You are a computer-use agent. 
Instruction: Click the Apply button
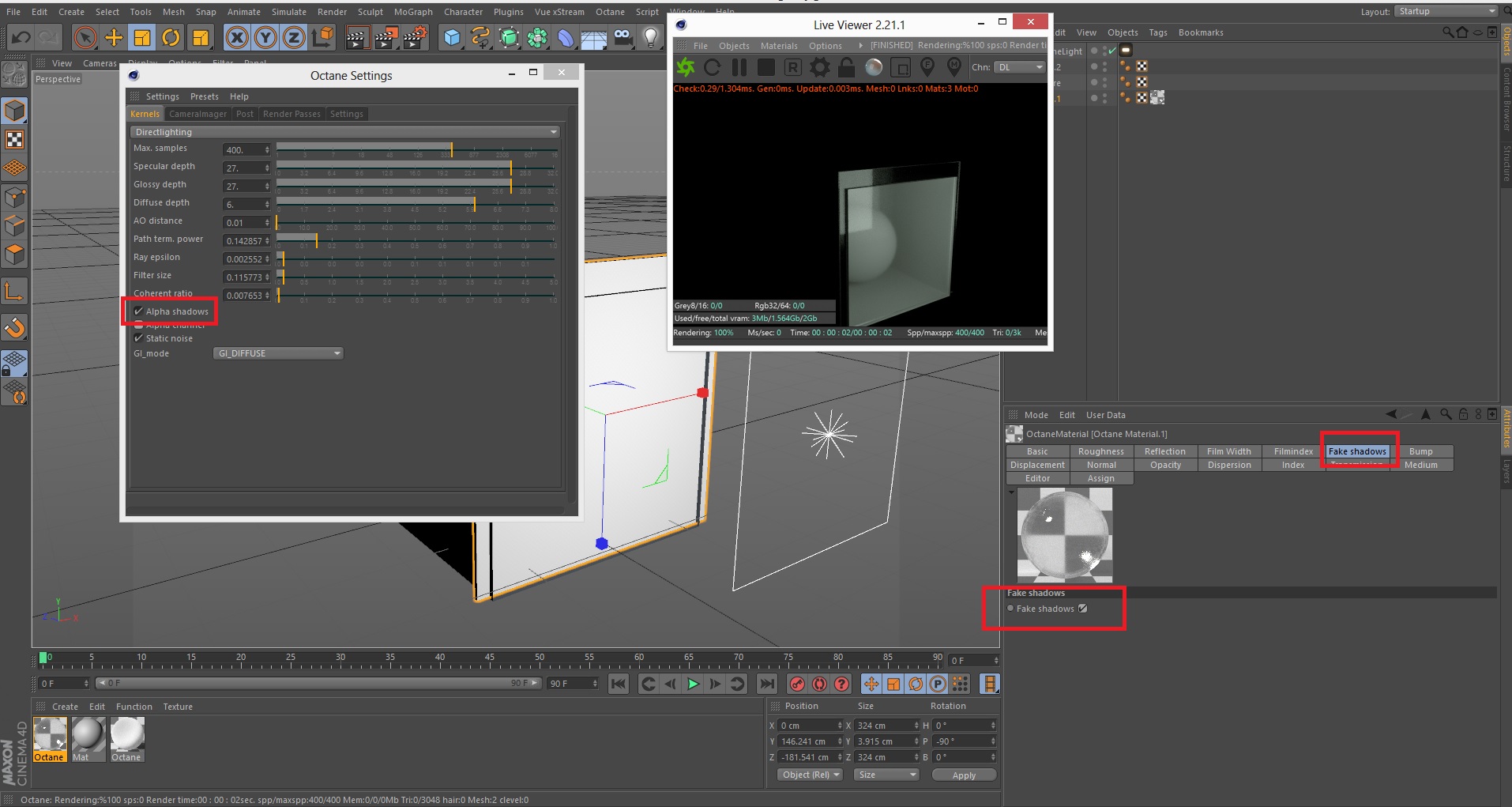[x=964, y=775]
